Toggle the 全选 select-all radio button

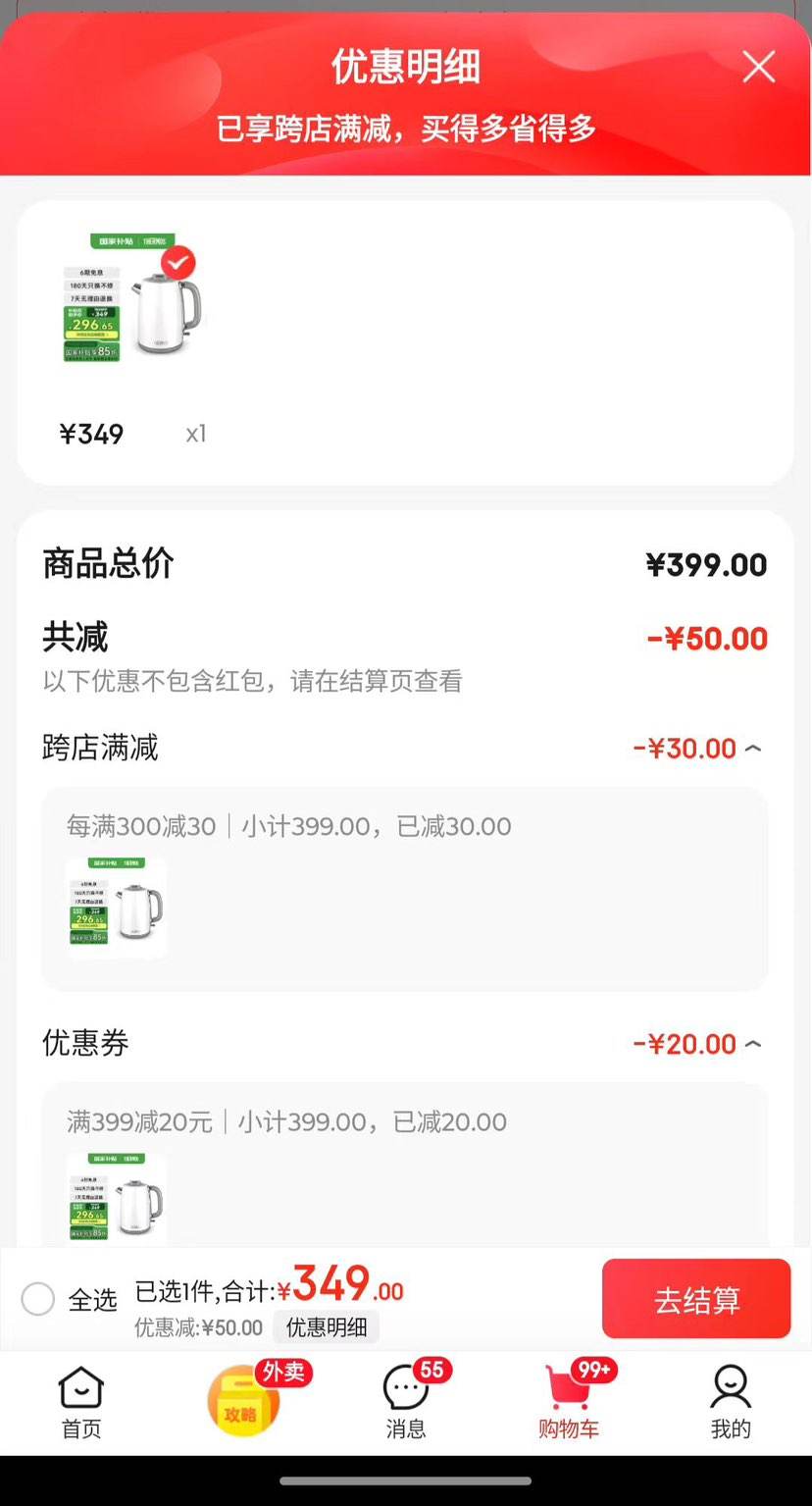[38, 1299]
